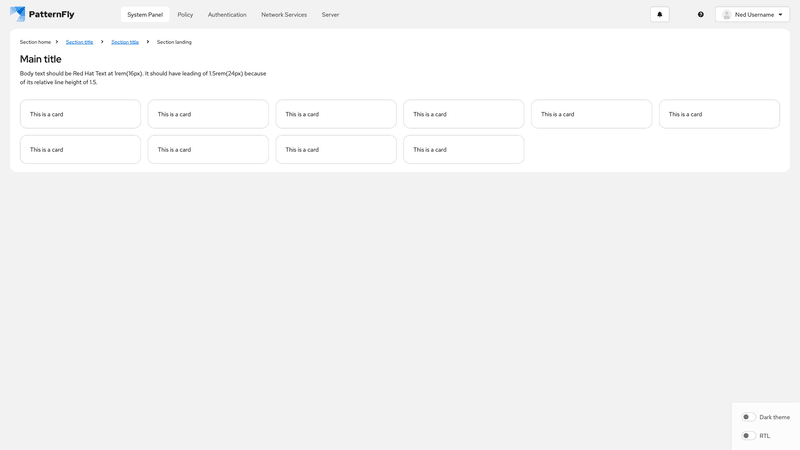Image resolution: width=800 pixels, height=450 pixels.
Task: Open the Authentication tab
Action: pos(227,14)
